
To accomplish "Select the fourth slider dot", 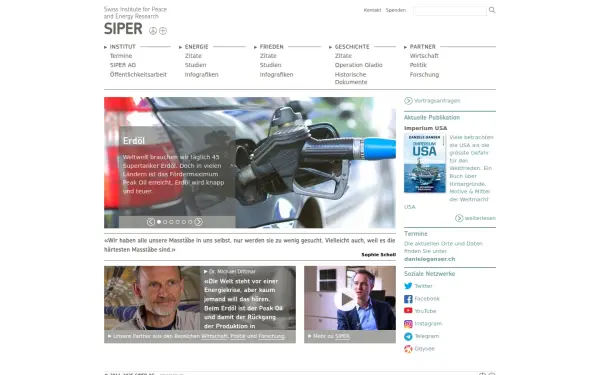I will tap(178, 222).
